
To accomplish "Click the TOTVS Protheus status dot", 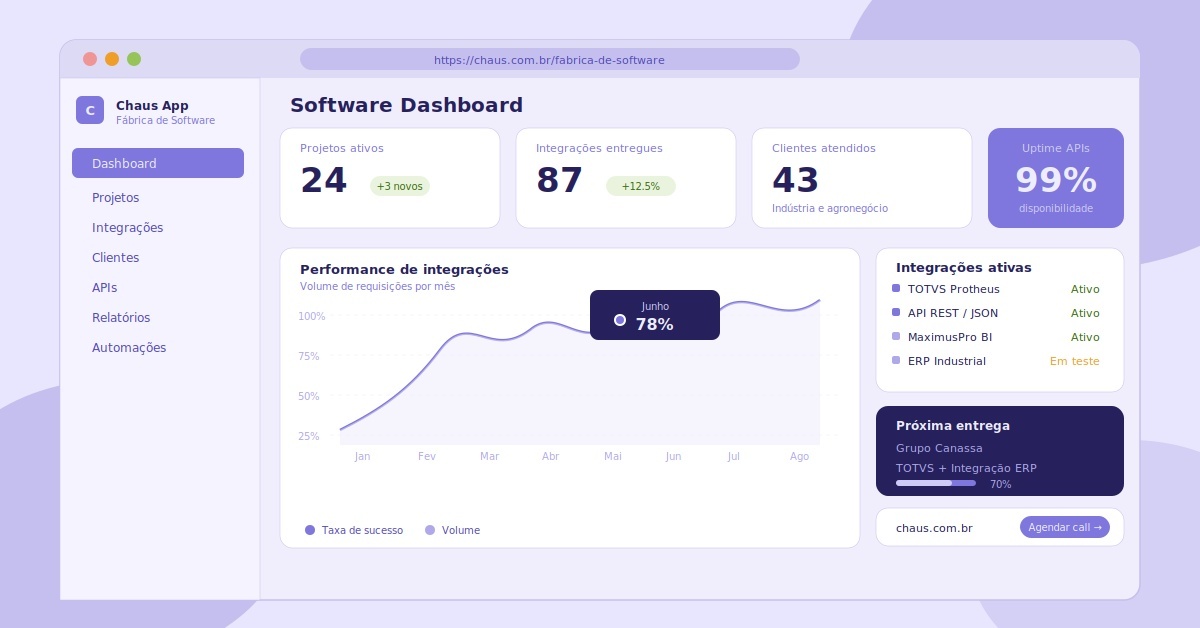I will 895,289.
